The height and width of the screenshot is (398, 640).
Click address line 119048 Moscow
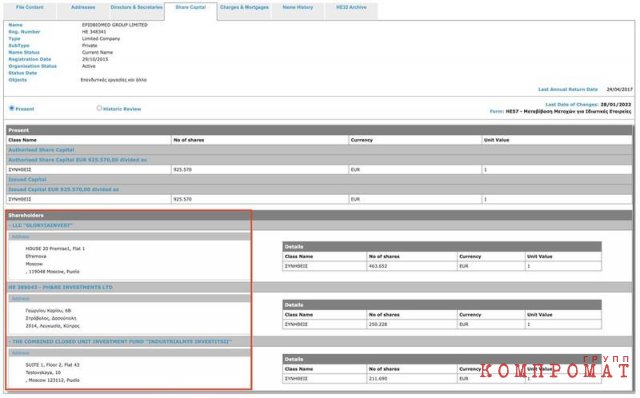53,272
